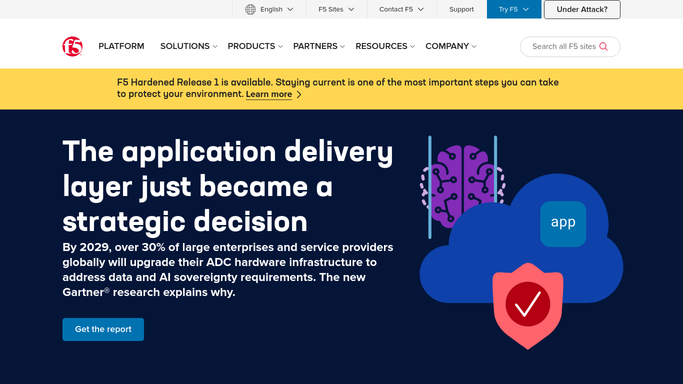Open the PRODUCTS nav label
The width and height of the screenshot is (683, 384).
251,46
